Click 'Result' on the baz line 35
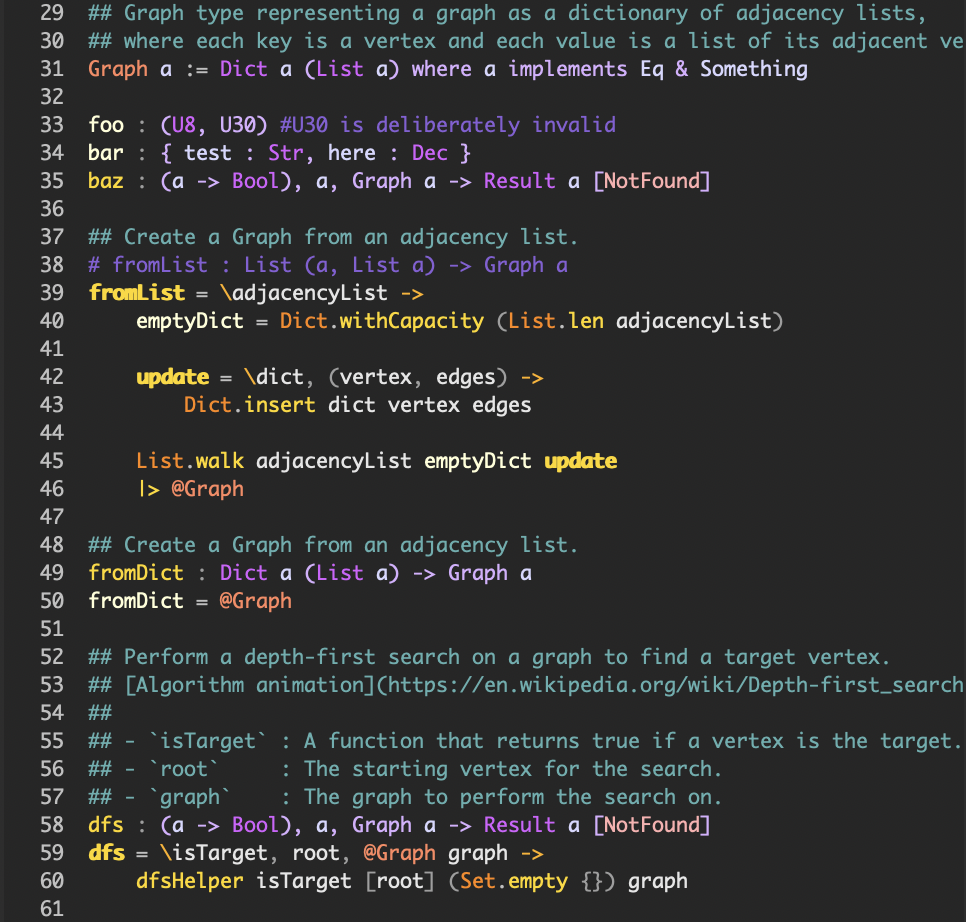 pyautogui.click(x=519, y=181)
